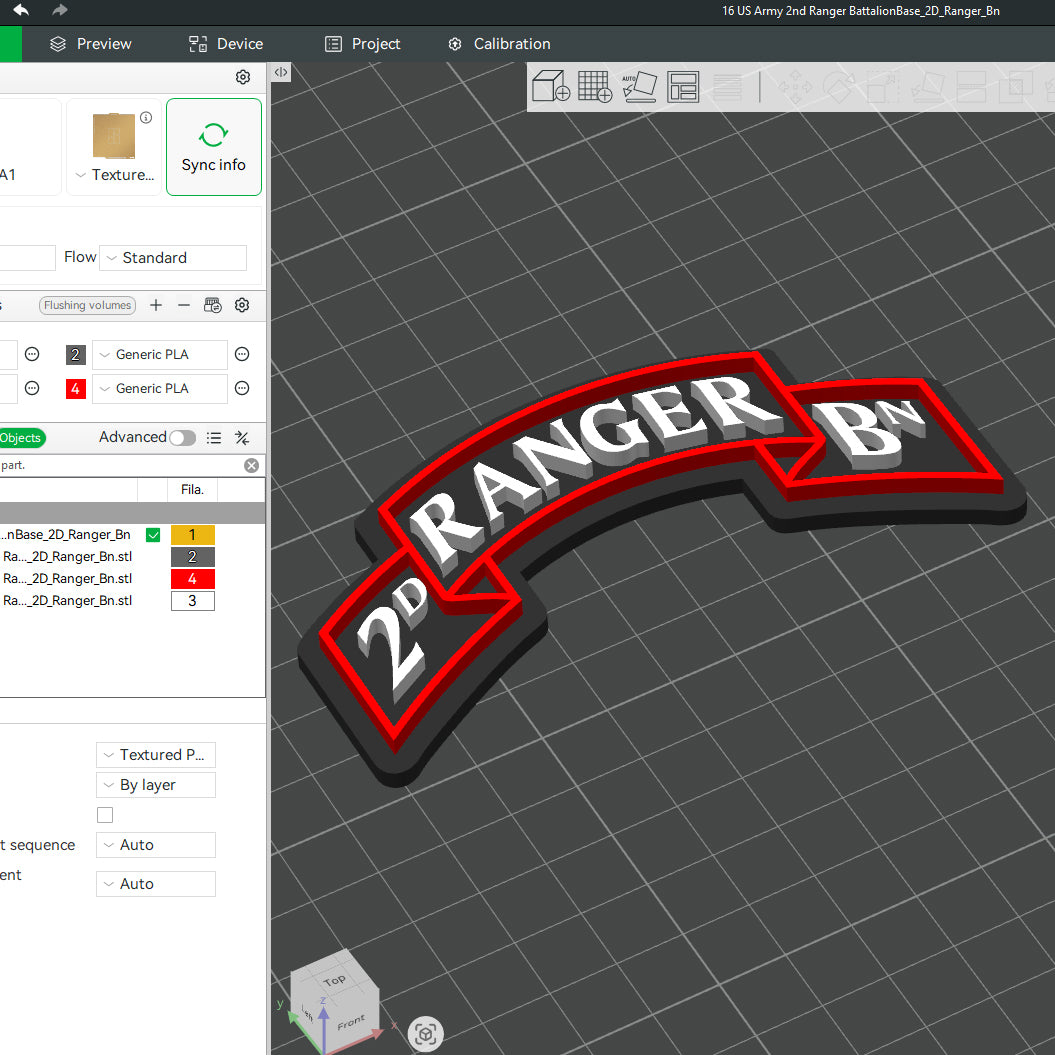Open the Calibration tab

click(498, 43)
